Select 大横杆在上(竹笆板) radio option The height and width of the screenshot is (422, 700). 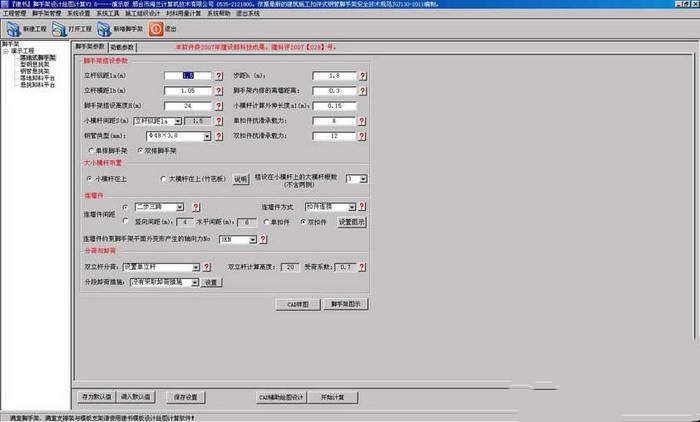click(x=163, y=179)
